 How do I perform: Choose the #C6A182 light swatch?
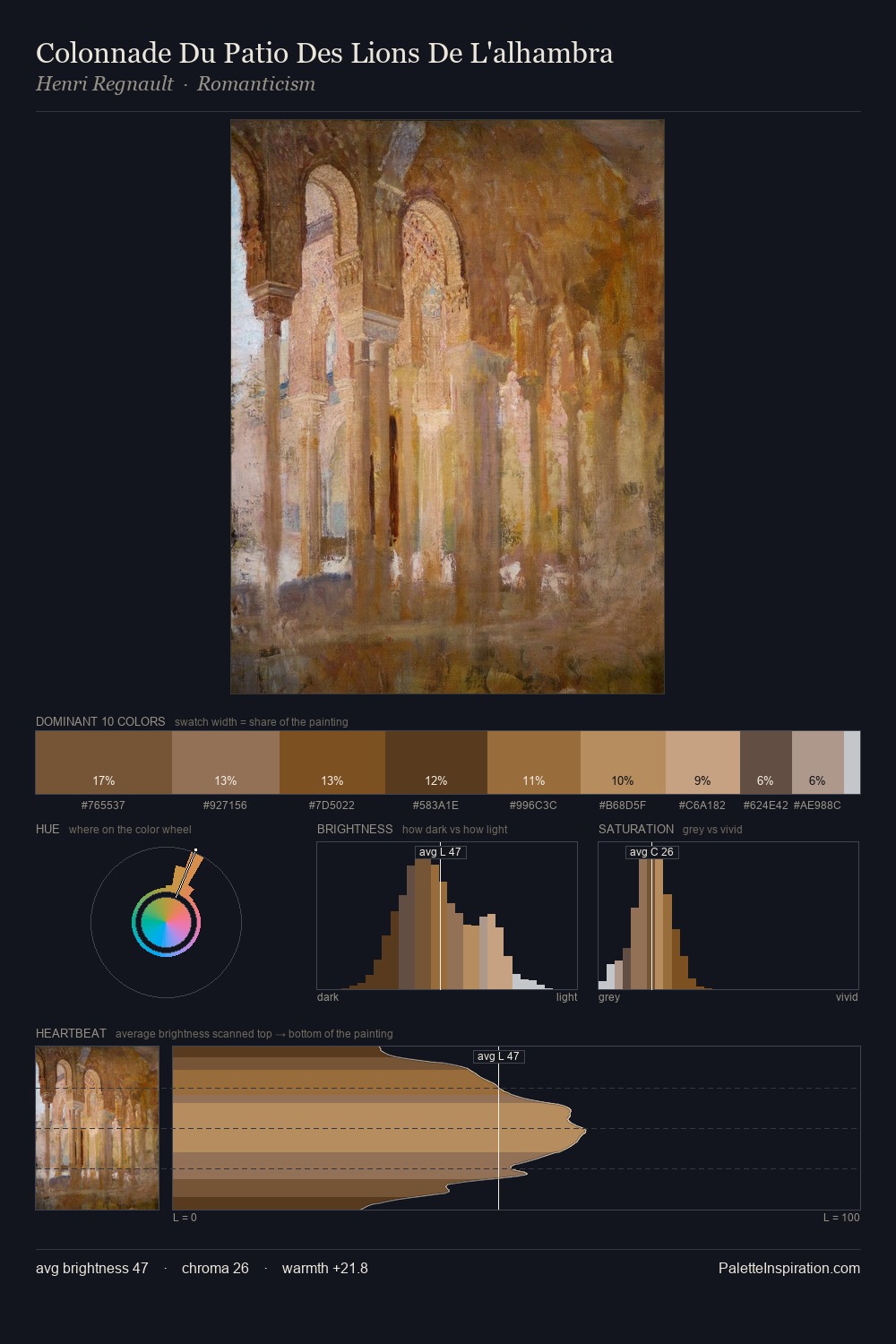702,762
